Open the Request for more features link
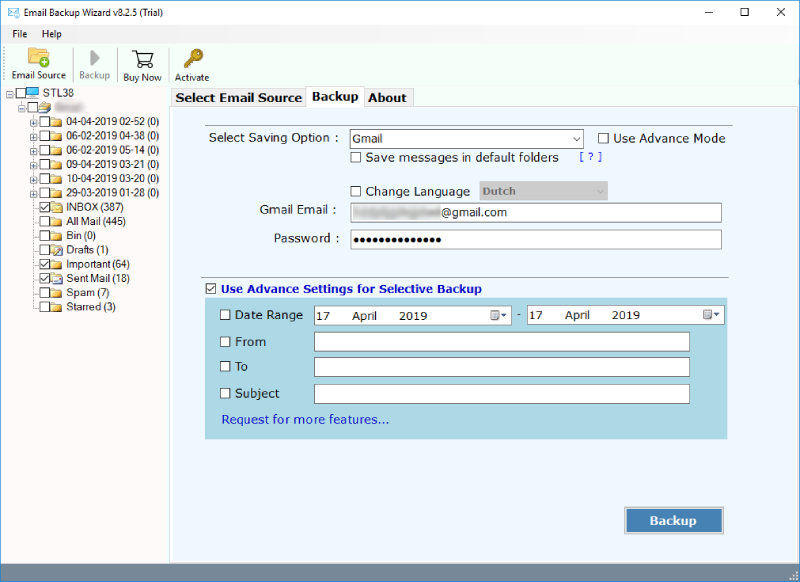 (x=305, y=420)
